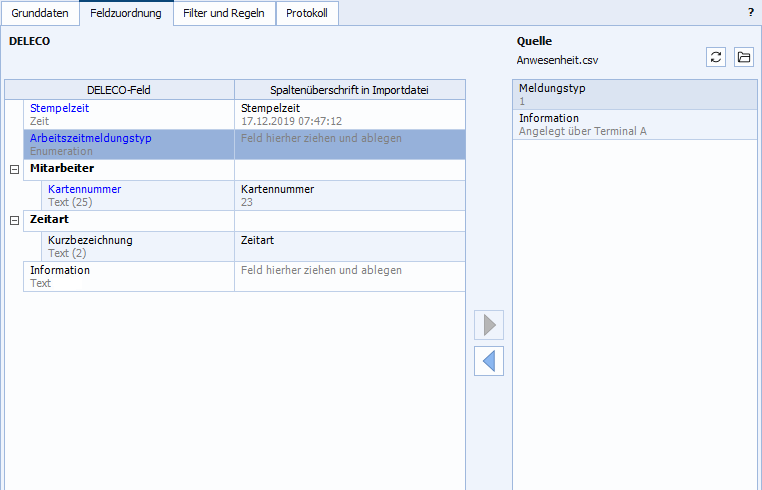Image resolution: width=762 pixels, height=490 pixels.
Task: Collapse the Mitarbeiter group
Action: pos(14,169)
